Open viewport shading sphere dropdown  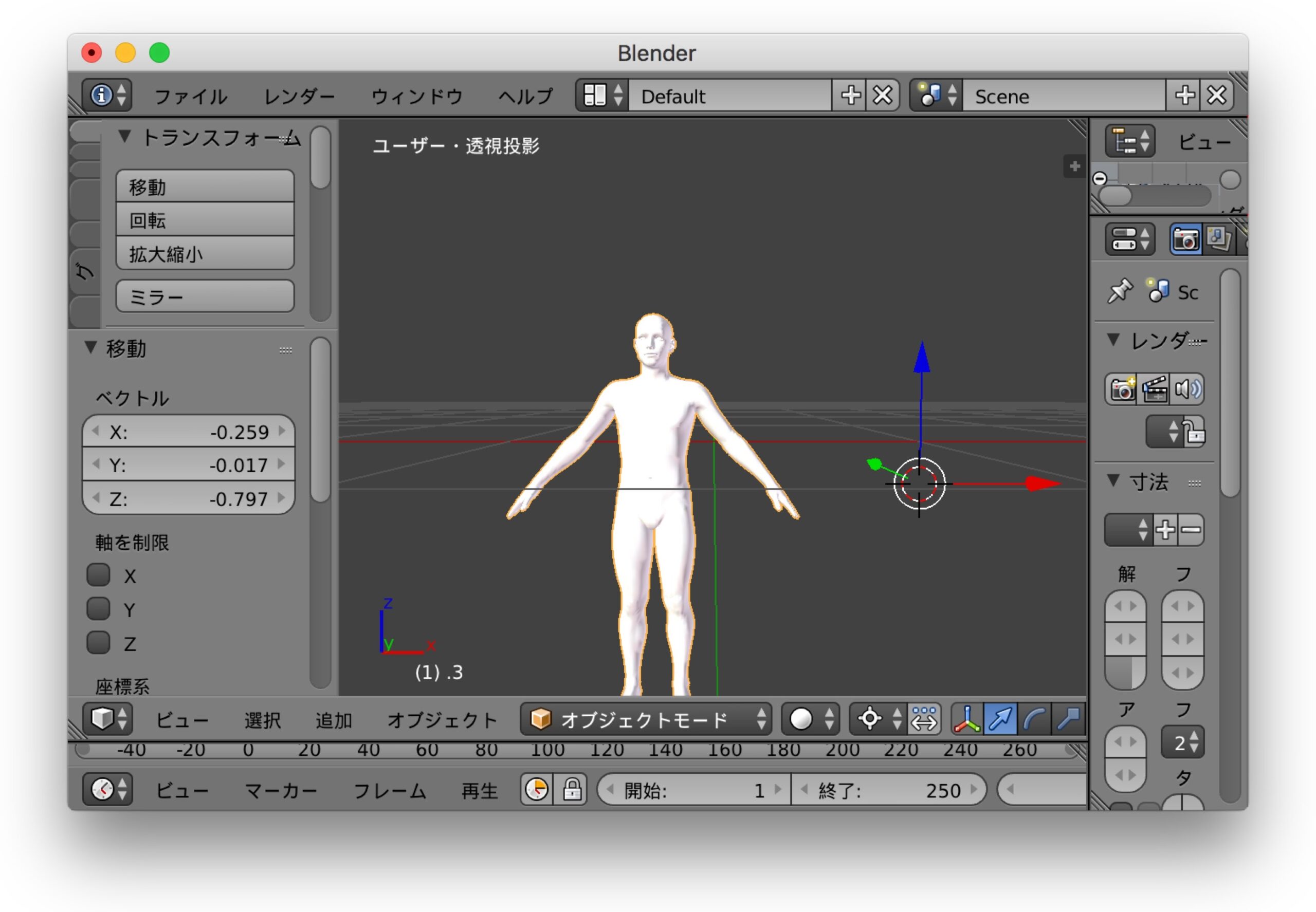pyautogui.click(x=810, y=719)
